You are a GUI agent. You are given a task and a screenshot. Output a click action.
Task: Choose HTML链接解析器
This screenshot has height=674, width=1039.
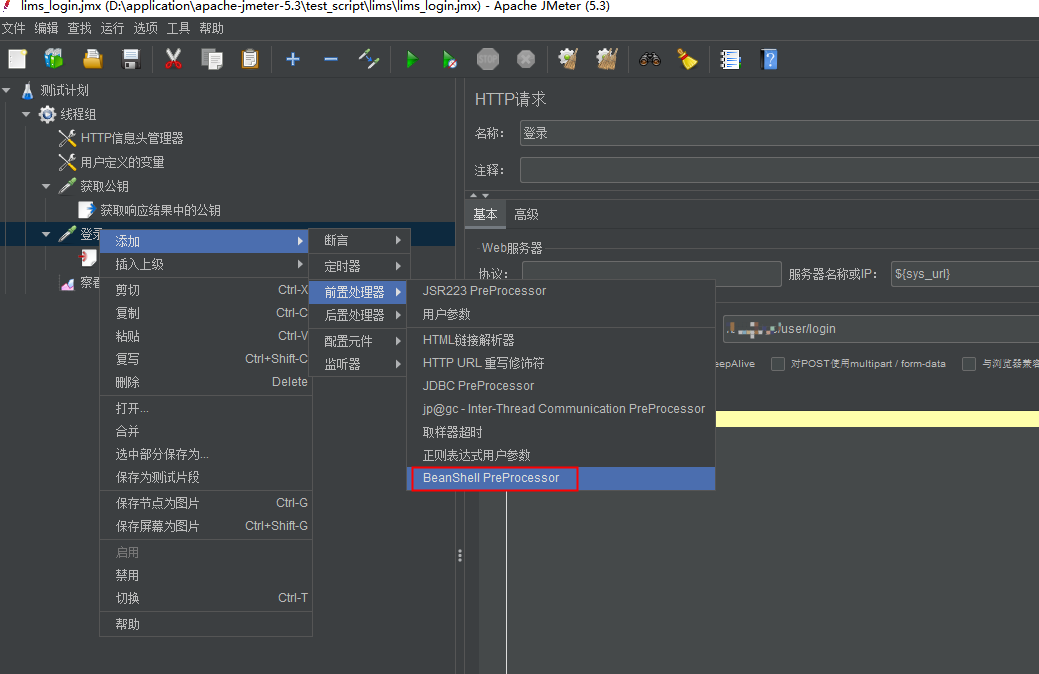561,340
